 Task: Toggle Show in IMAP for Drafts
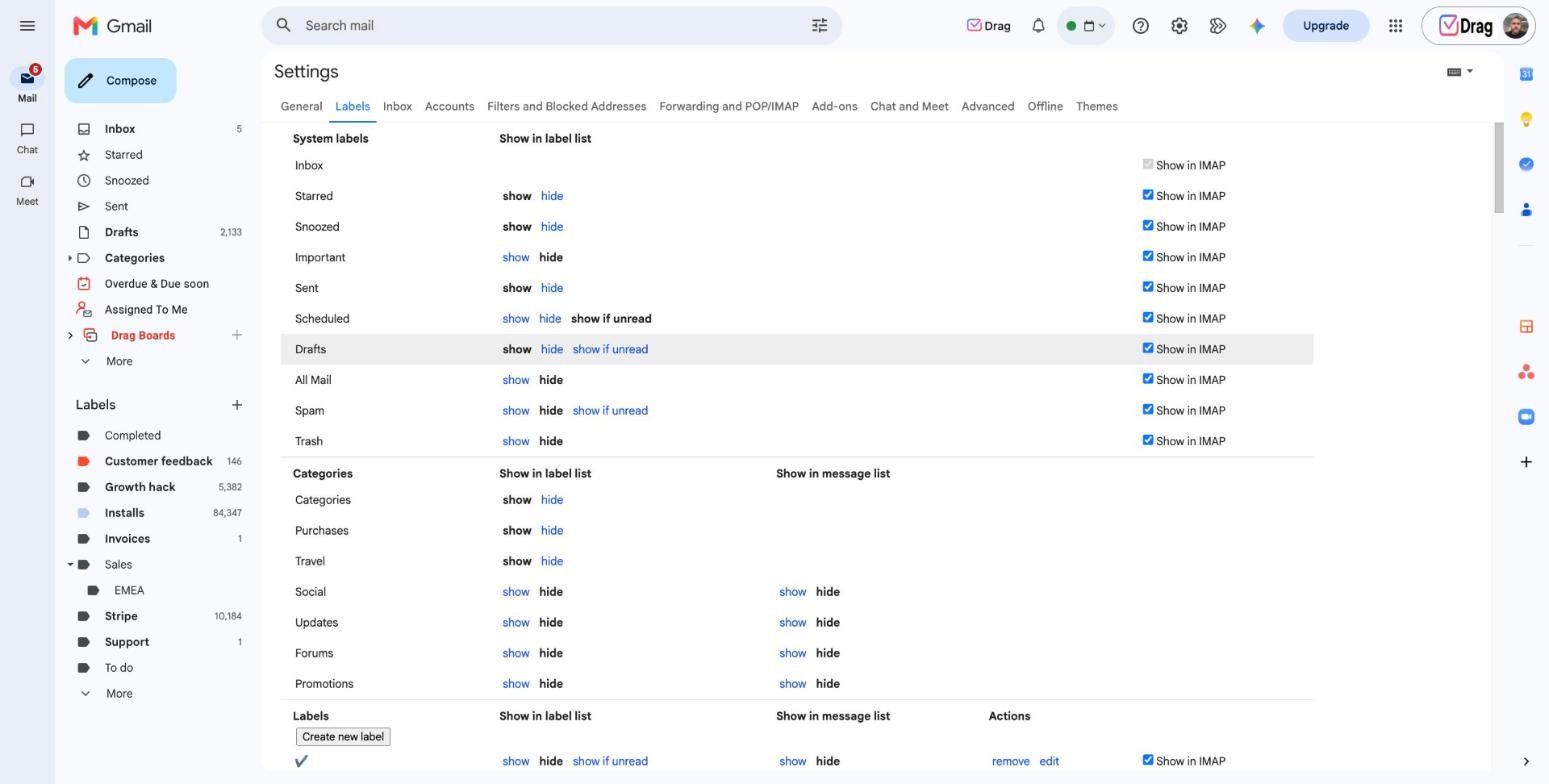coord(1148,349)
